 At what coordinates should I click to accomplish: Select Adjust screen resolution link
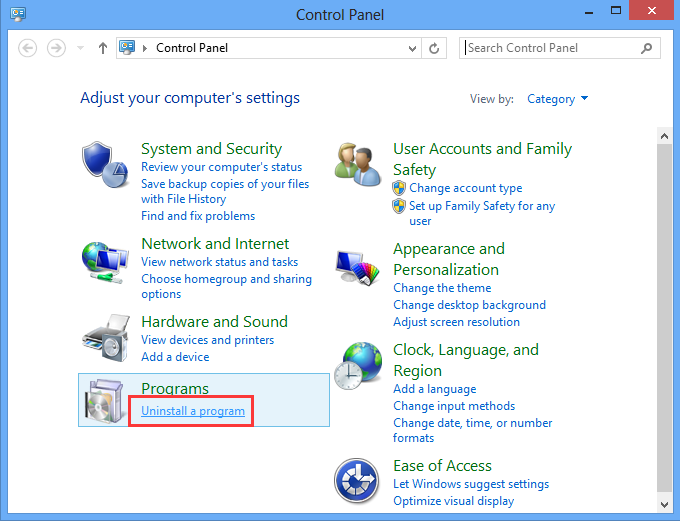(x=456, y=322)
